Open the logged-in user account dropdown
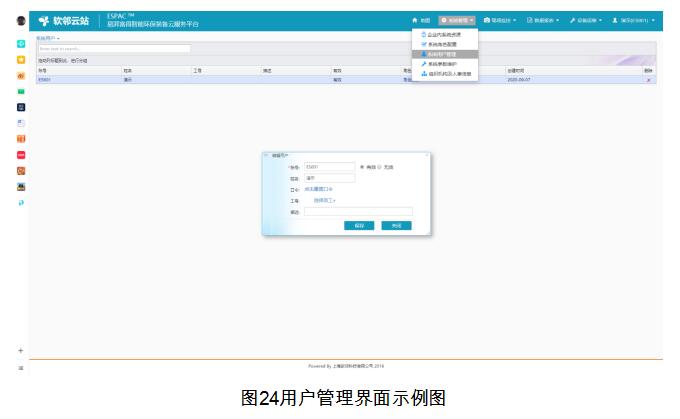This screenshot has height=419, width=680. click(x=634, y=20)
